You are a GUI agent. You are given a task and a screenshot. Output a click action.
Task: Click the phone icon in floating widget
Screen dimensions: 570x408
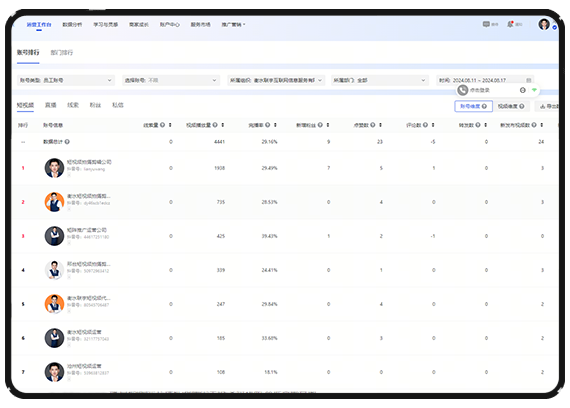(x=462, y=90)
